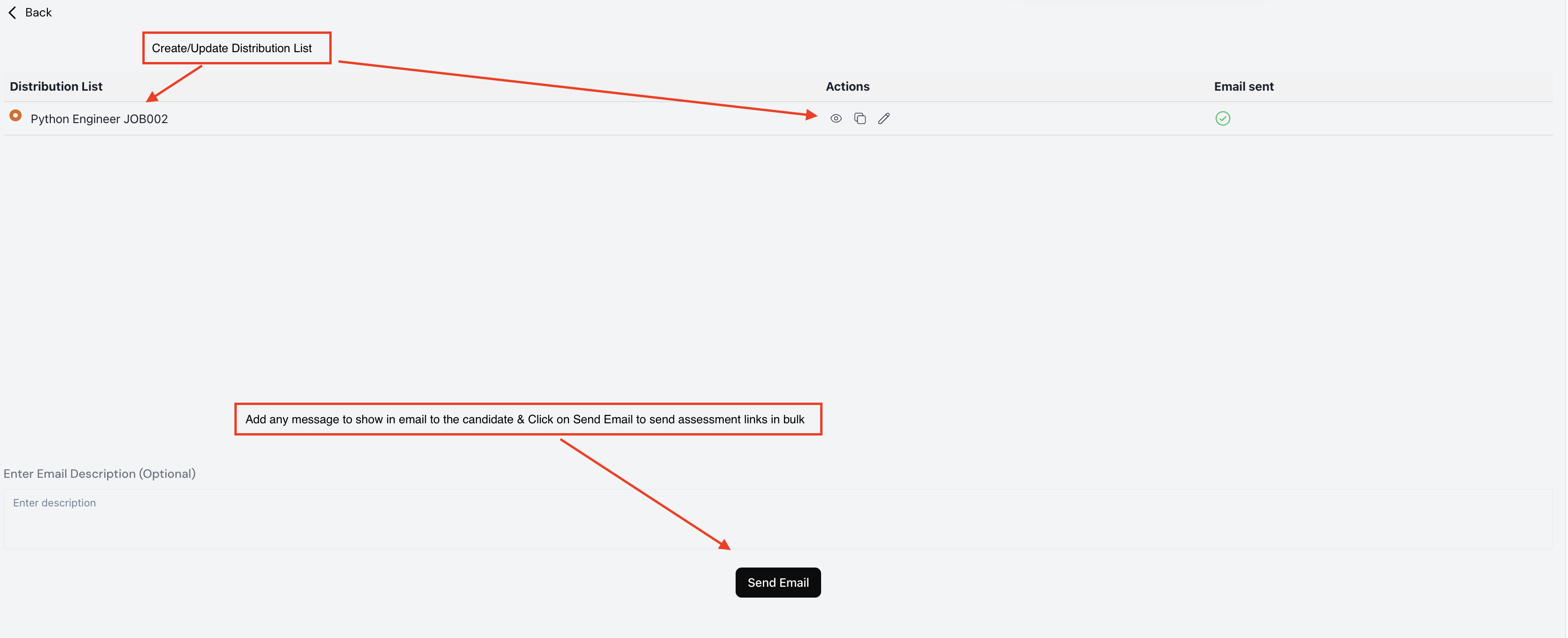Go back using the Back link

click(38, 13)
